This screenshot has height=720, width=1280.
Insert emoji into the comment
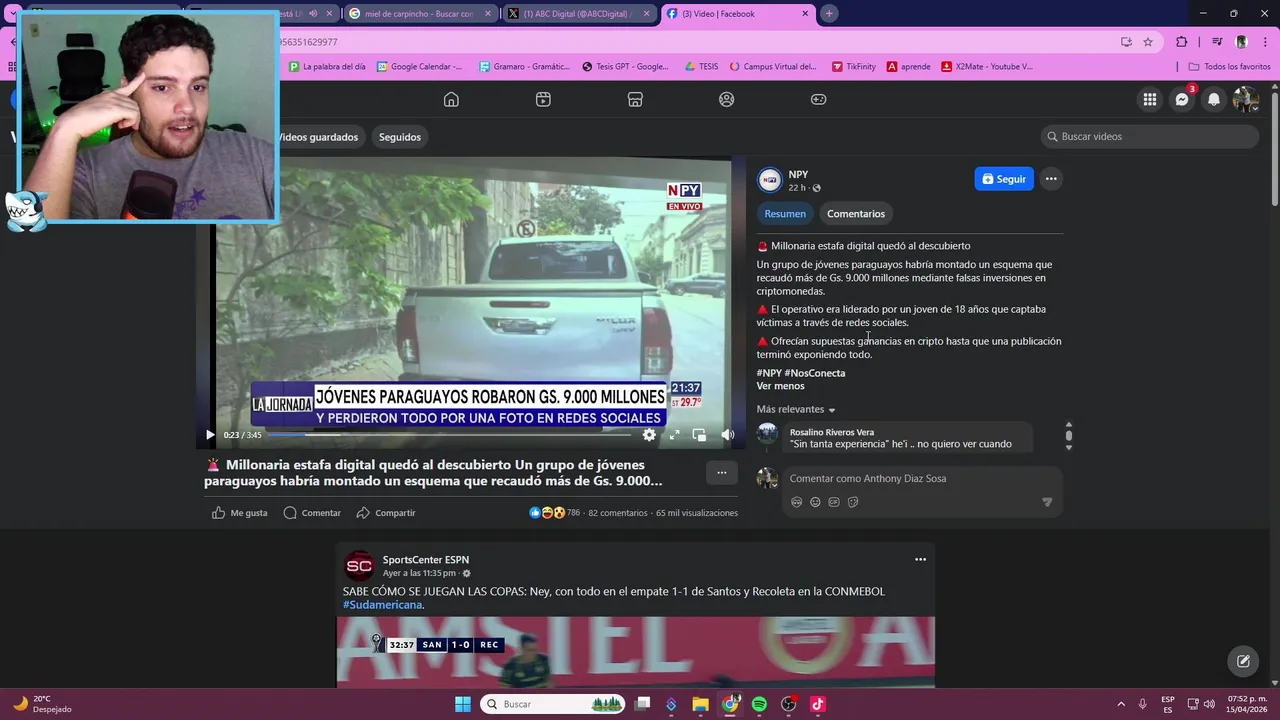tap(815, 502)
